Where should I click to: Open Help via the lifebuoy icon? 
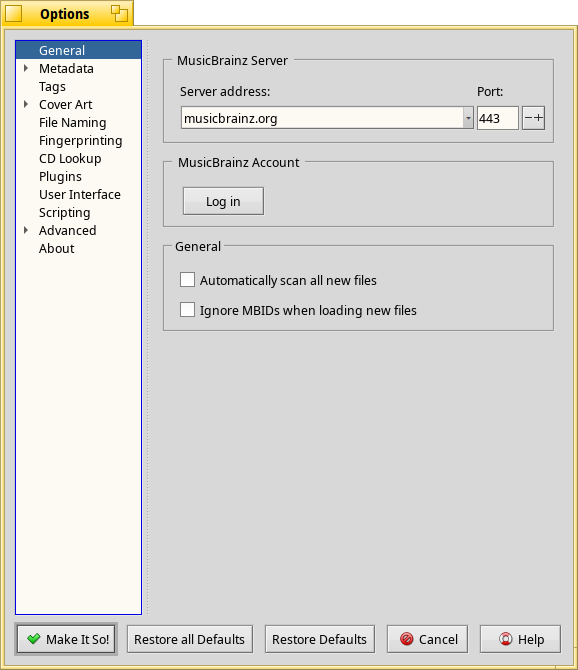click(520, 639)
